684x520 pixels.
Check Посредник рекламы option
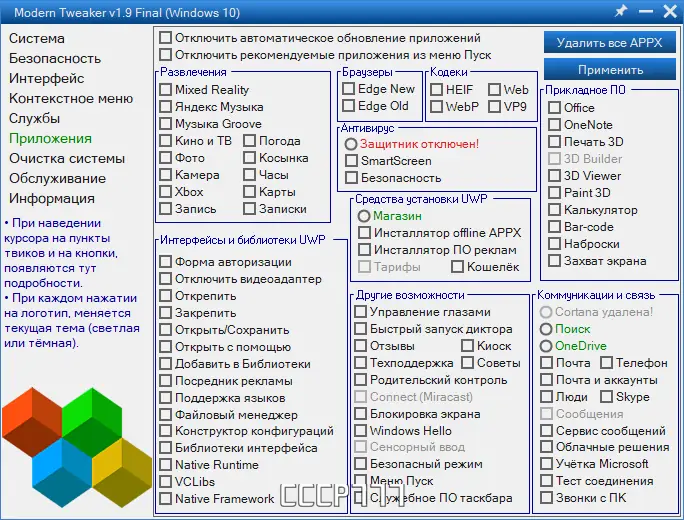click(165, 381)
